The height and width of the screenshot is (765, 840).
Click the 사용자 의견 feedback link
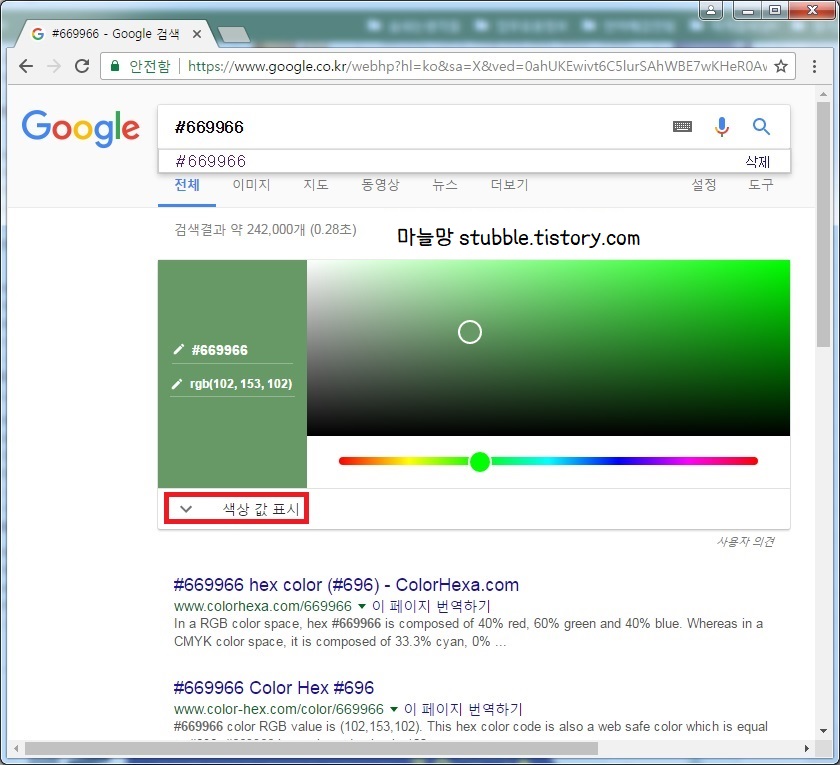(745, 542)
